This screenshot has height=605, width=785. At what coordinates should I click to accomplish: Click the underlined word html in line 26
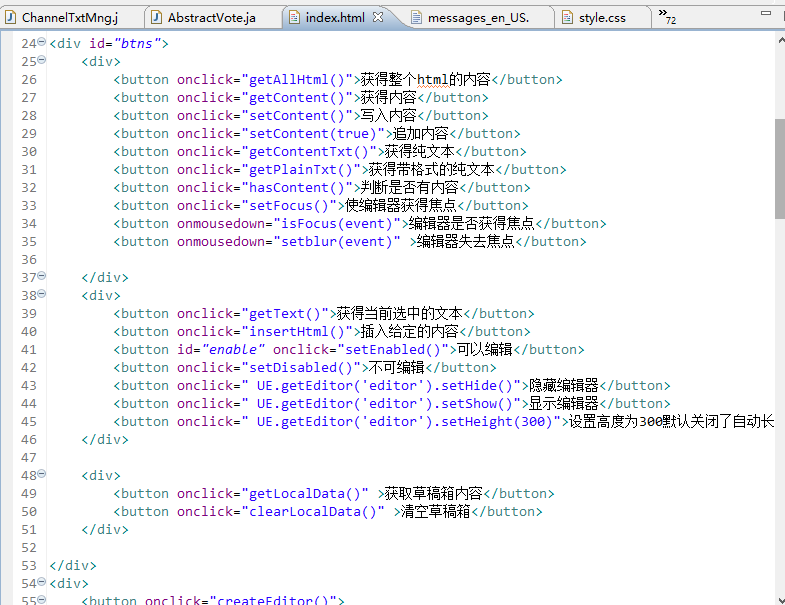point(433,80)
